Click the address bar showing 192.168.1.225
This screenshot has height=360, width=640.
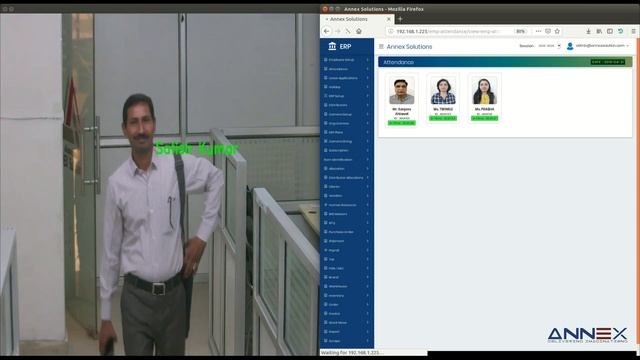tap(449, 31)
